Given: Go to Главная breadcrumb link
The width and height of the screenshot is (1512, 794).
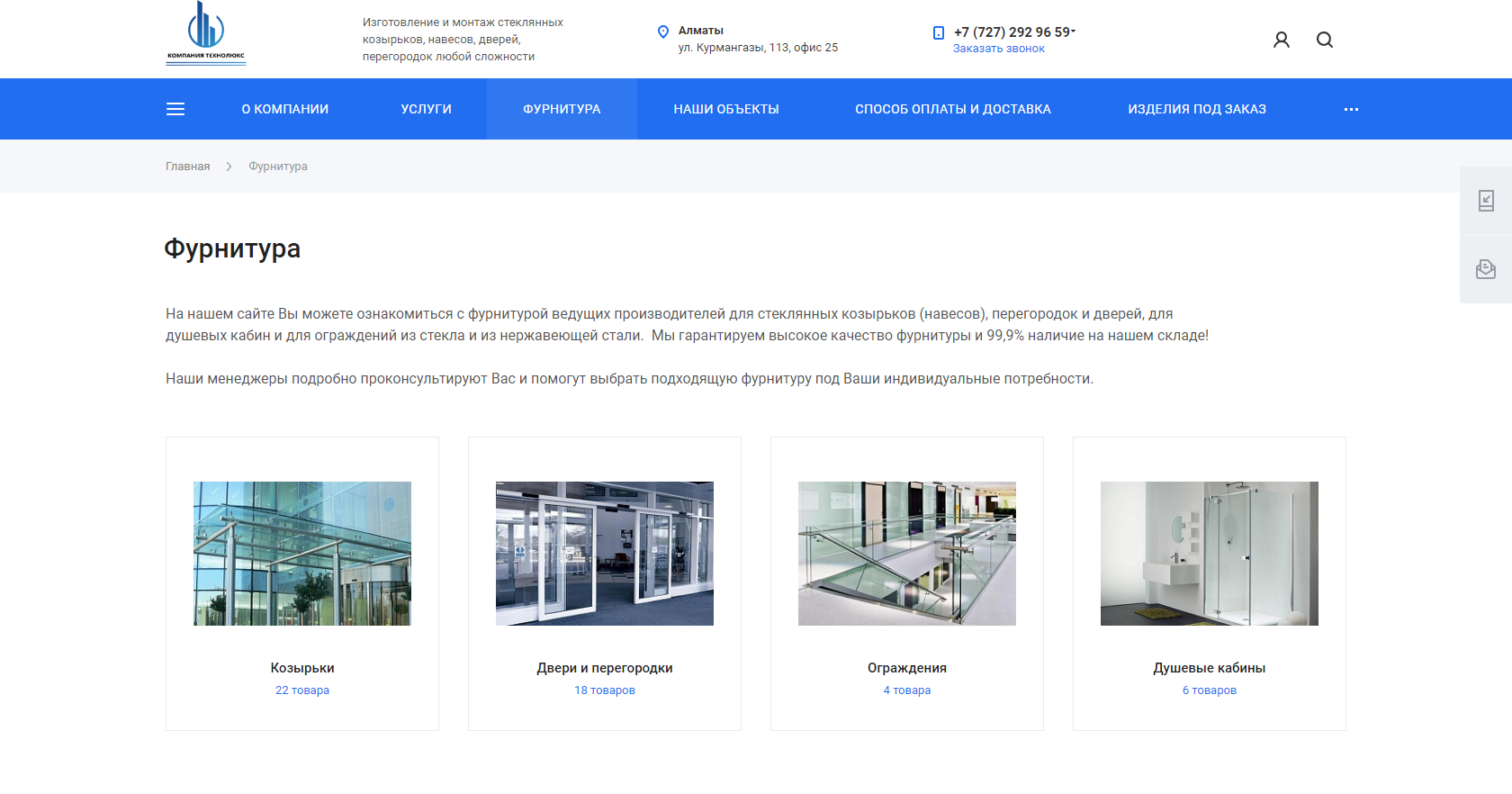Looking at the screenshot, I should (x=187, y=167).
